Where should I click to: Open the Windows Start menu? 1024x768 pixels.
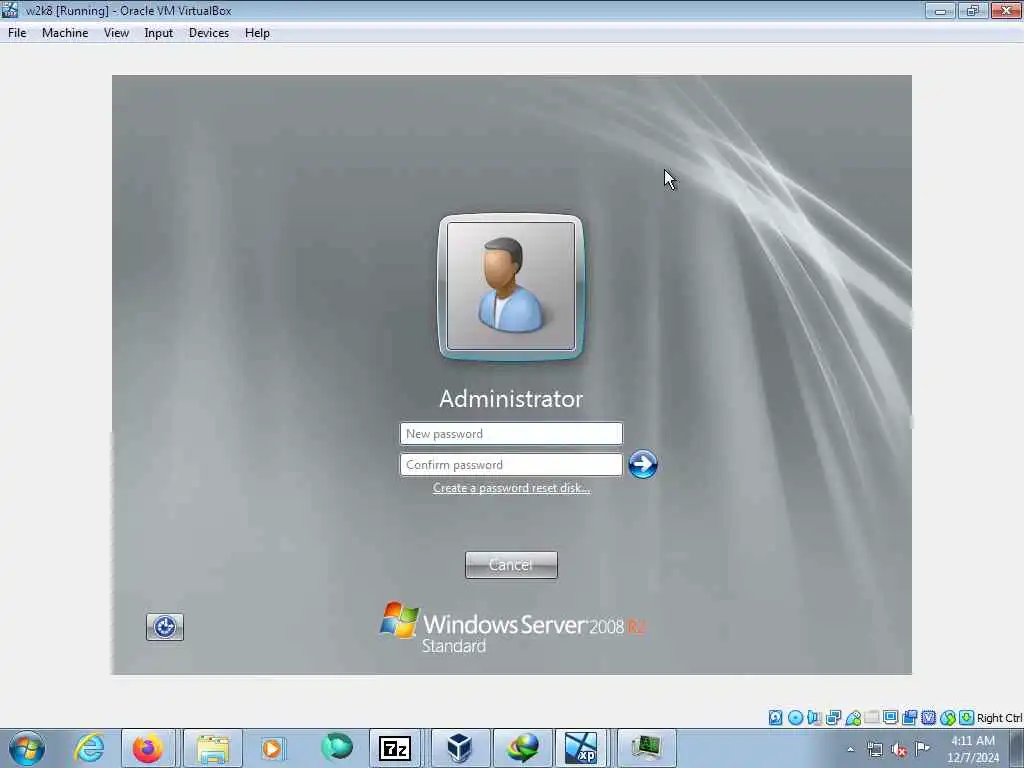(27, 748)
